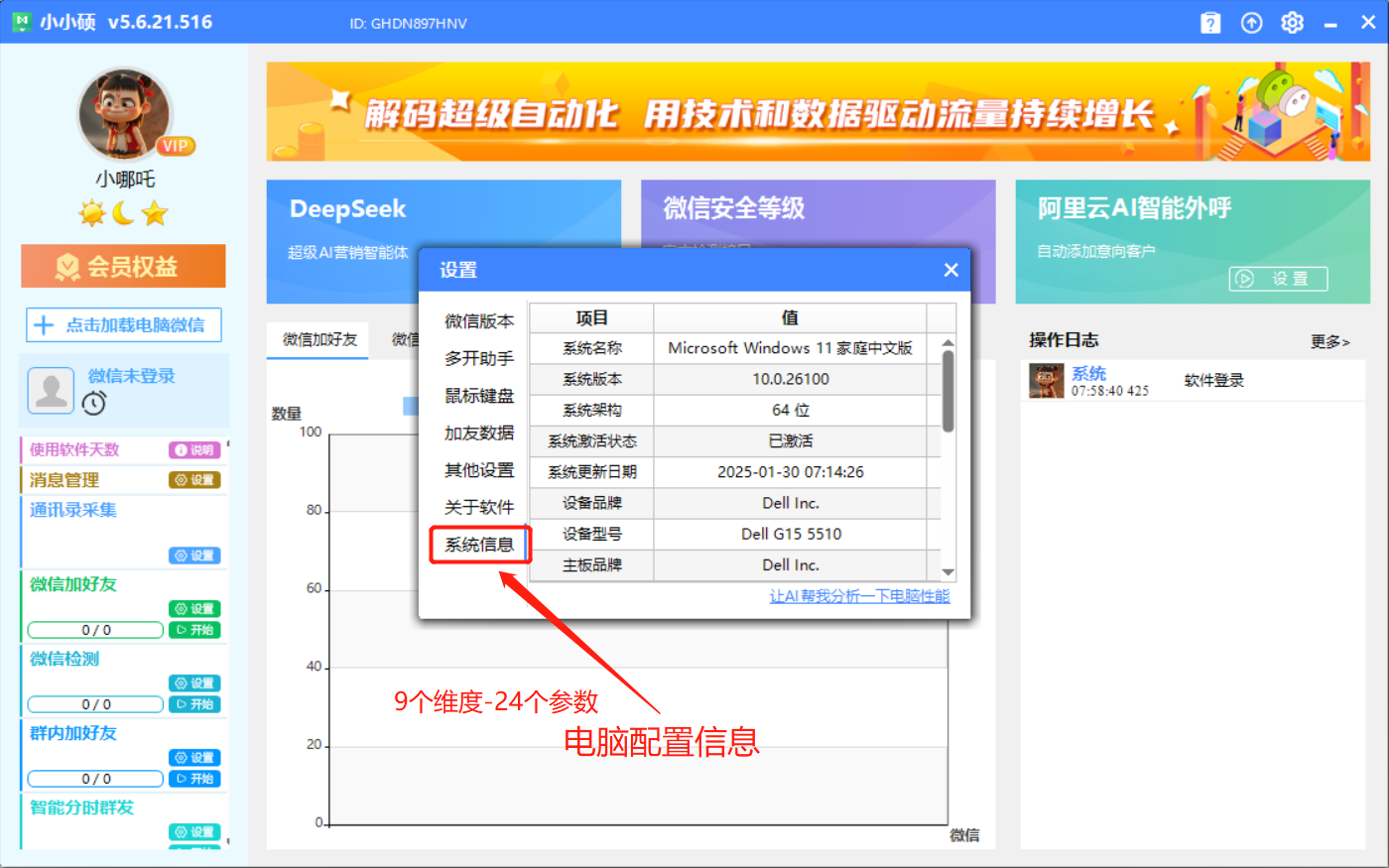Viewport: 1389px width, 868px height.
Task: Click the top promotional banner
Action: [819, 112]
